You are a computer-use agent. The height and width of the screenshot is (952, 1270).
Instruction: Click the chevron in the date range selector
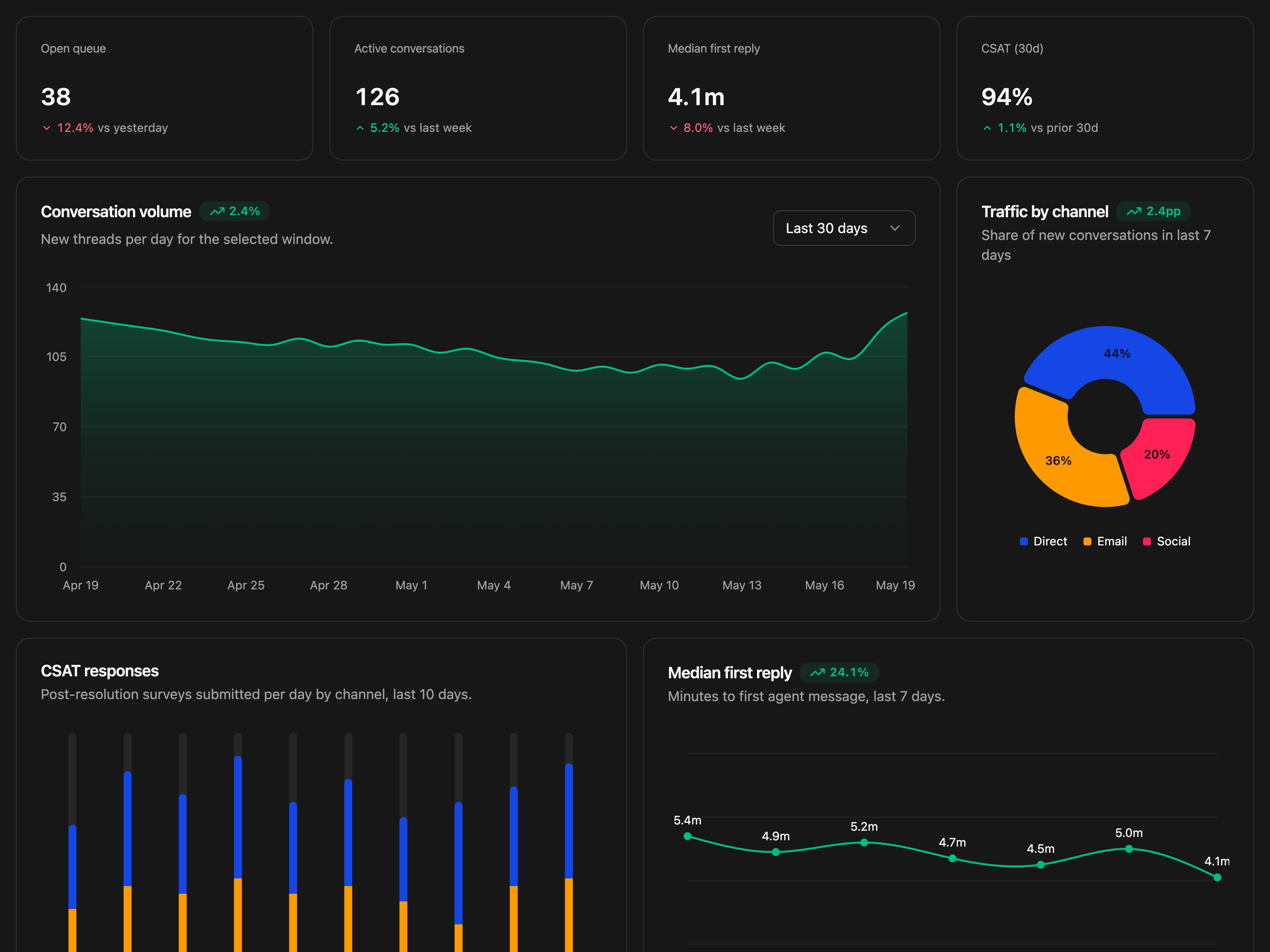[x=895, y=228]
